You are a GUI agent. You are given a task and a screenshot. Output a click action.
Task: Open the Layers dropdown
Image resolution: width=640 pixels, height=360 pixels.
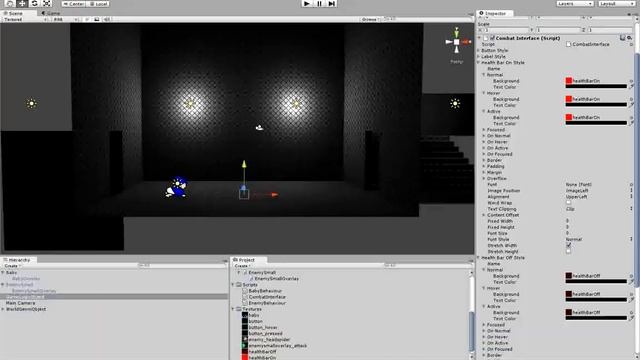click(575, 3)
